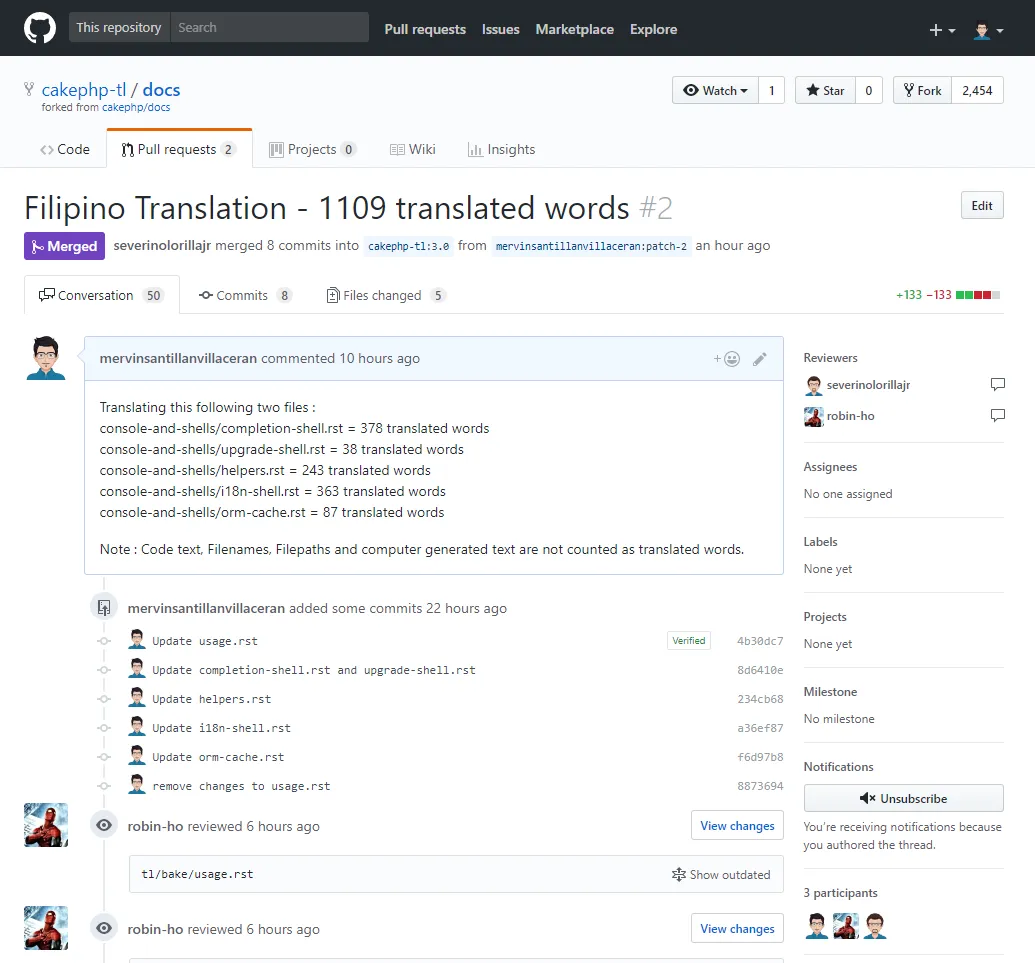Open the cakephp-tl owner link
This screenshot has width=1035, height=963.
[84, 90]
